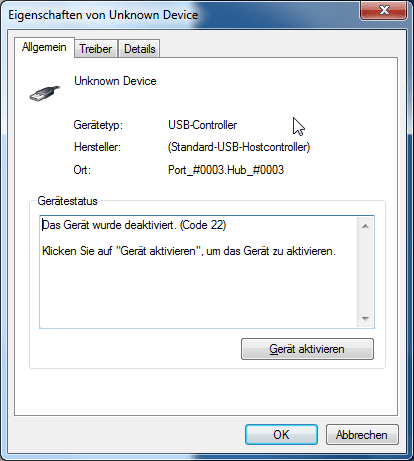Click the Standard-USB-Hostcontroller manufacturer value
This screenshot has width=414, height=461.
coord(239,147)
